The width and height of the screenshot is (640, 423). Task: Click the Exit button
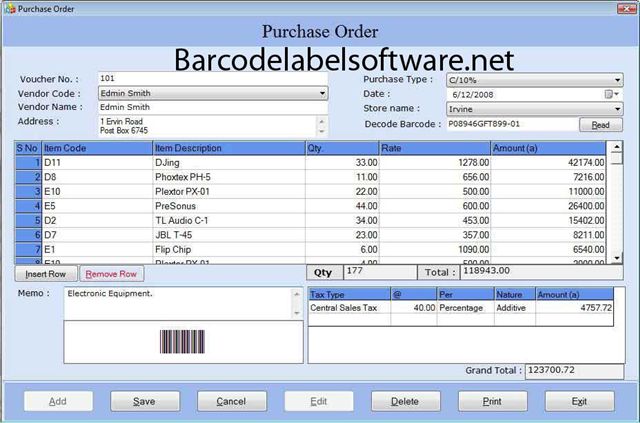point(580,401)
